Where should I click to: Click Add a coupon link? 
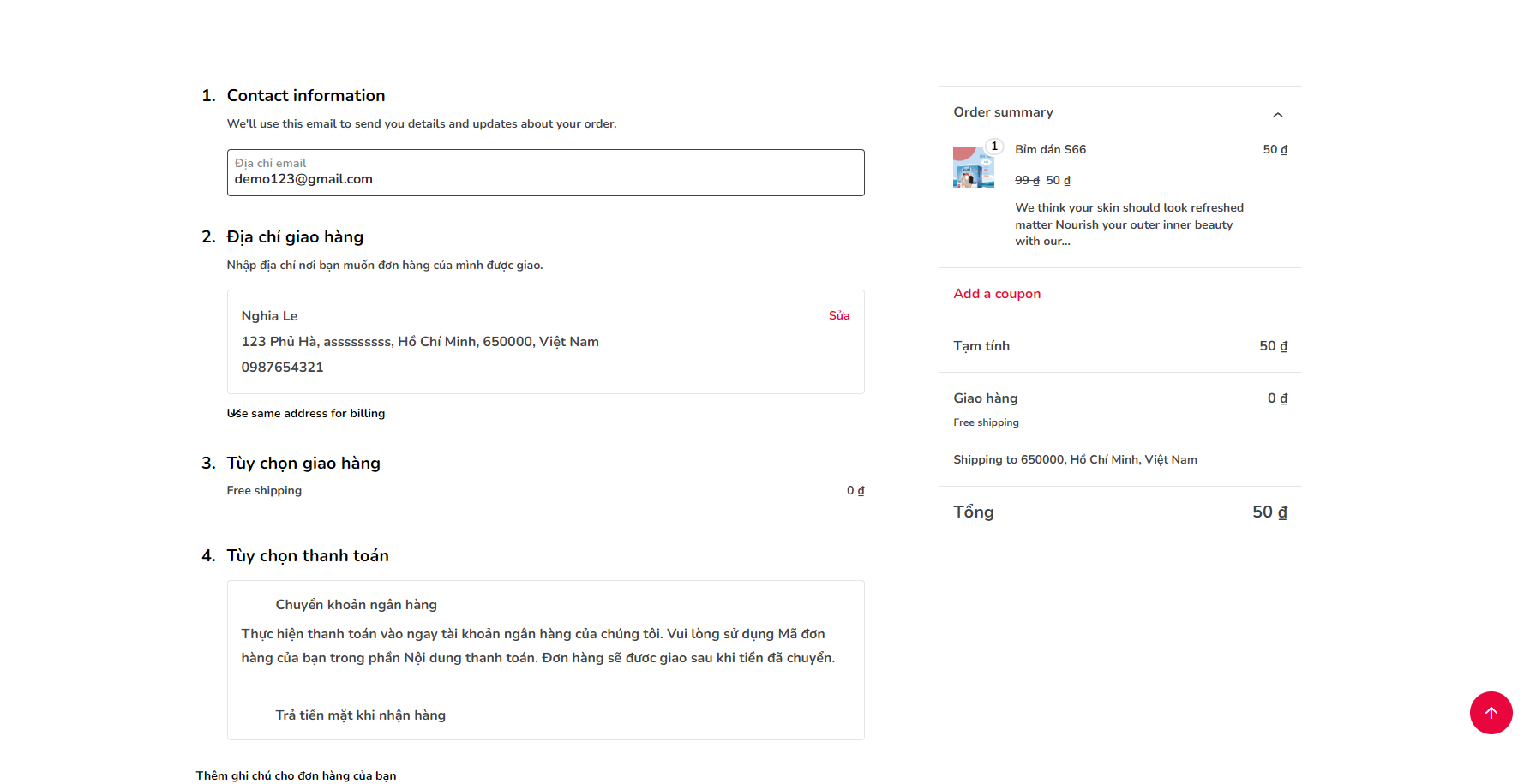[997, 294]
